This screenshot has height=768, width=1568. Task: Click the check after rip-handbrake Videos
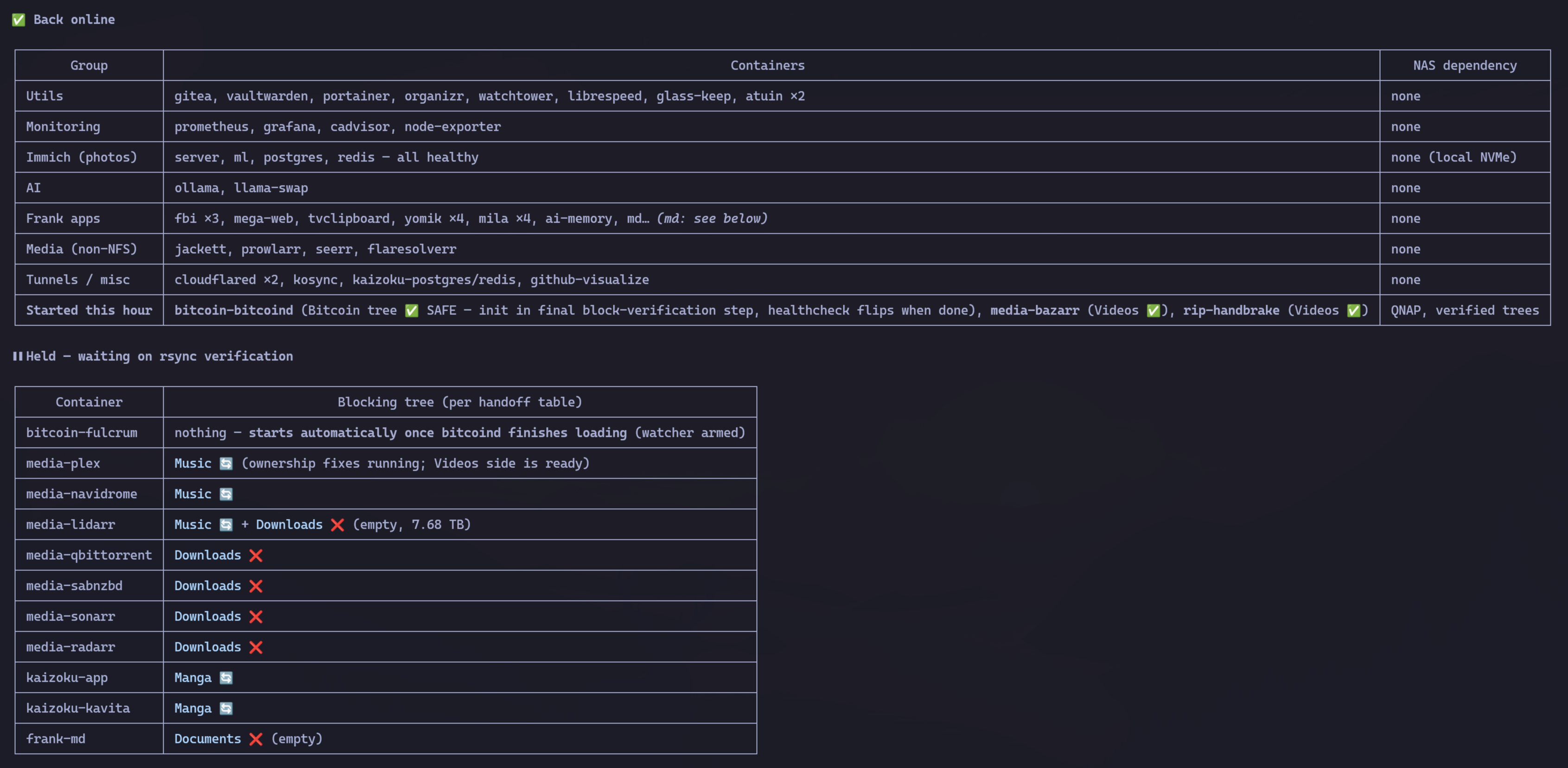pos(1354,311)
